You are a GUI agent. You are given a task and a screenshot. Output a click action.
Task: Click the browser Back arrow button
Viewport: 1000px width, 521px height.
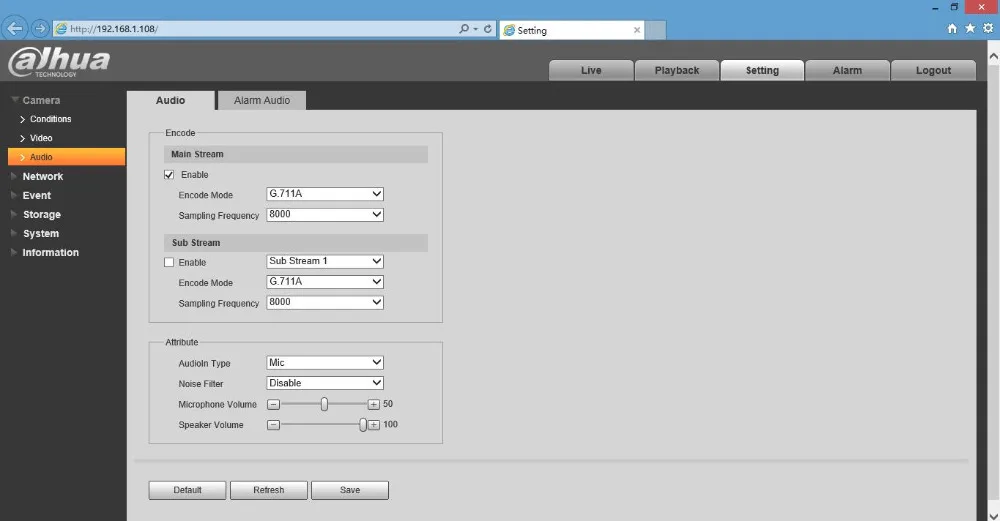tap(15, 29)
